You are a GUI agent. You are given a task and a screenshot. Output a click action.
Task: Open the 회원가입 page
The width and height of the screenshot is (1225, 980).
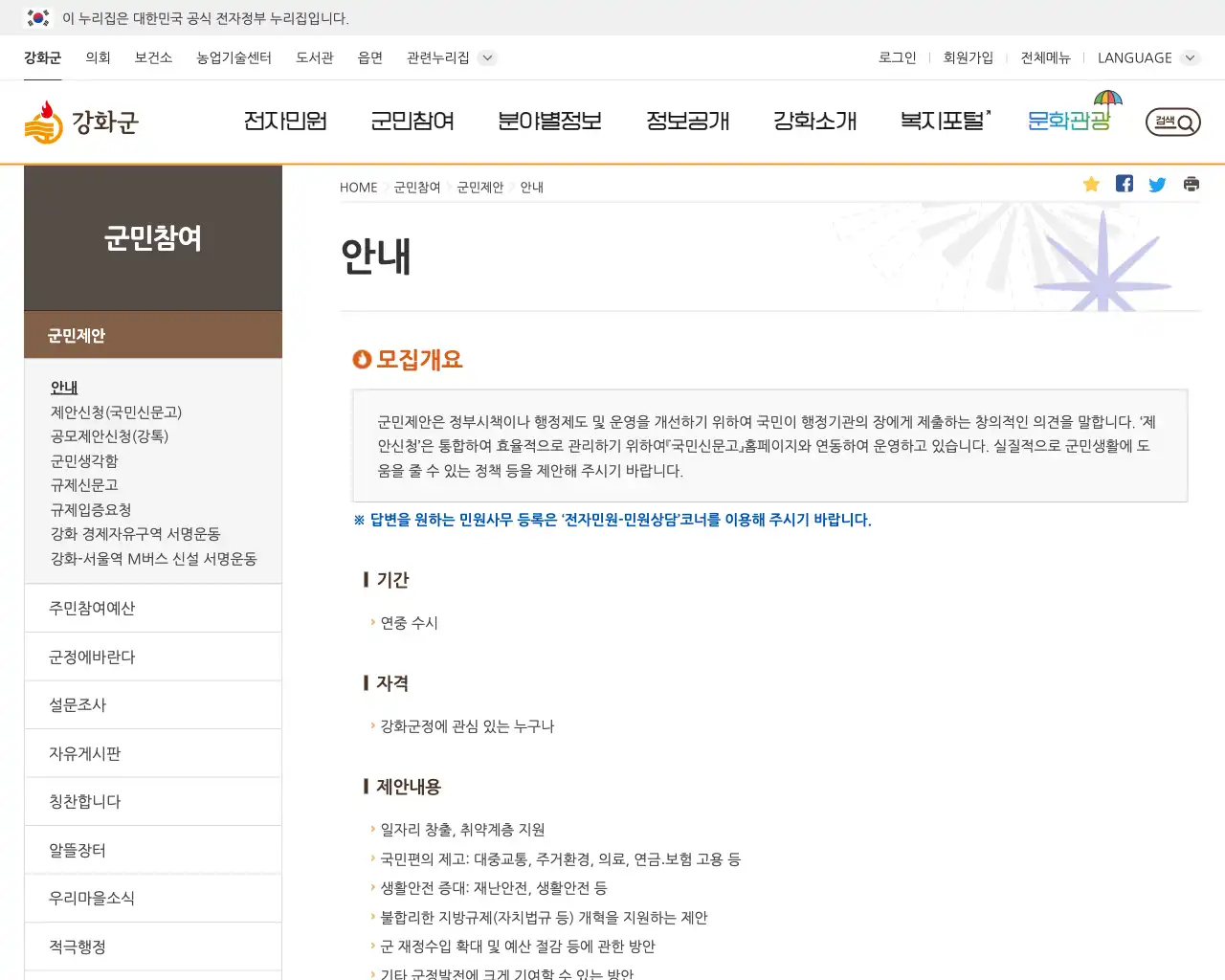969,57
